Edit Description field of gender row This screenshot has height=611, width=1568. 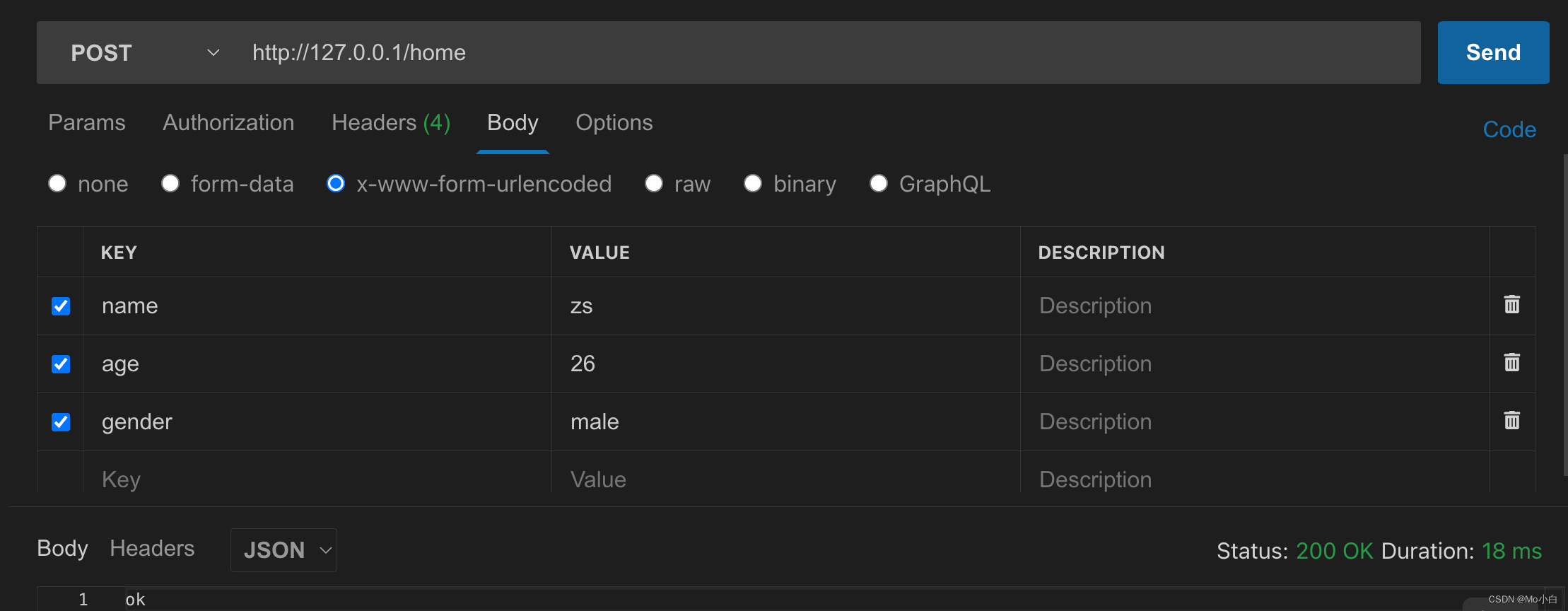(x=1255, y=422)
